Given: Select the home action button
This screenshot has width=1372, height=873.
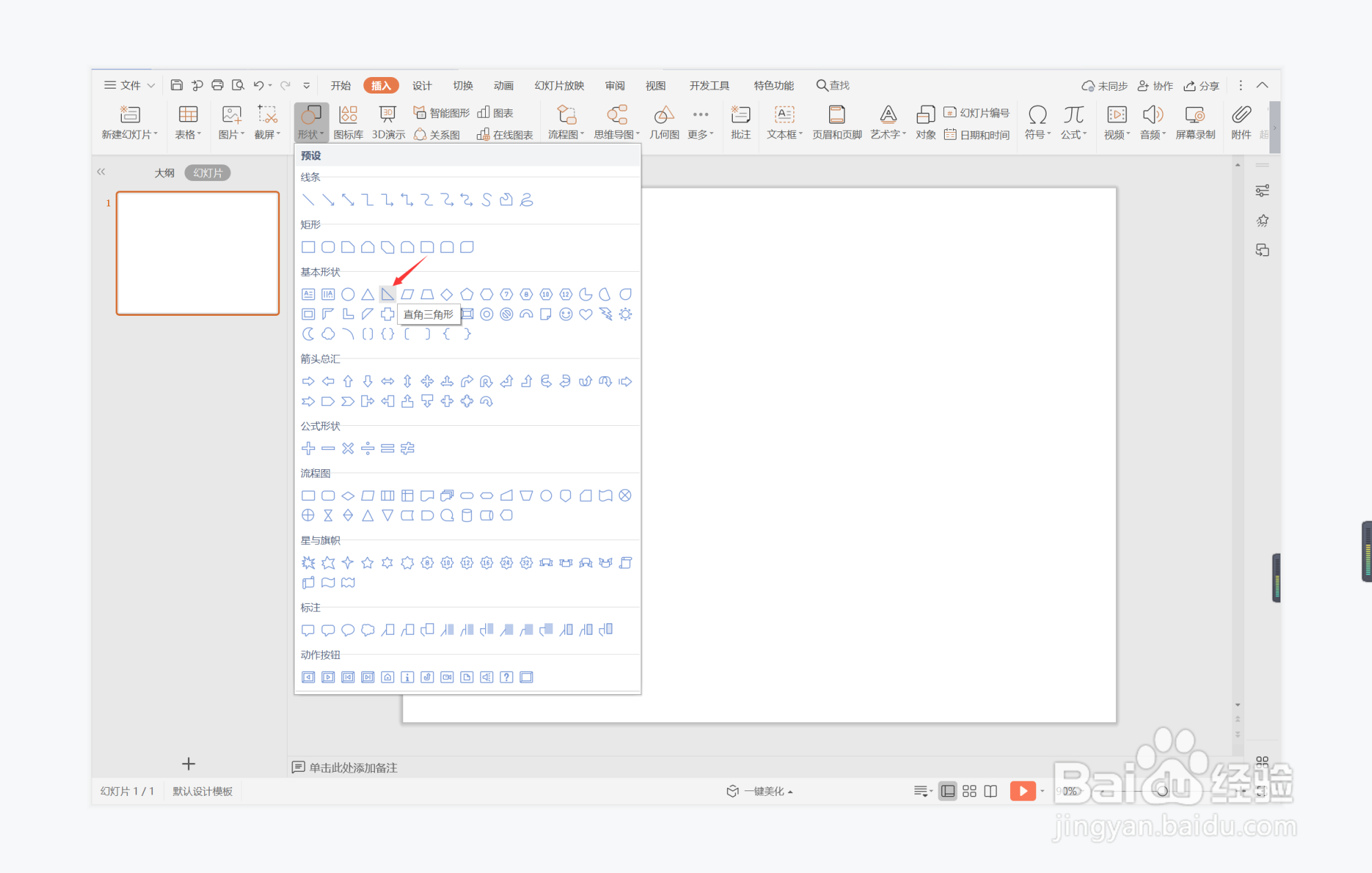Looking at the screenshot, I should (387, 678).
